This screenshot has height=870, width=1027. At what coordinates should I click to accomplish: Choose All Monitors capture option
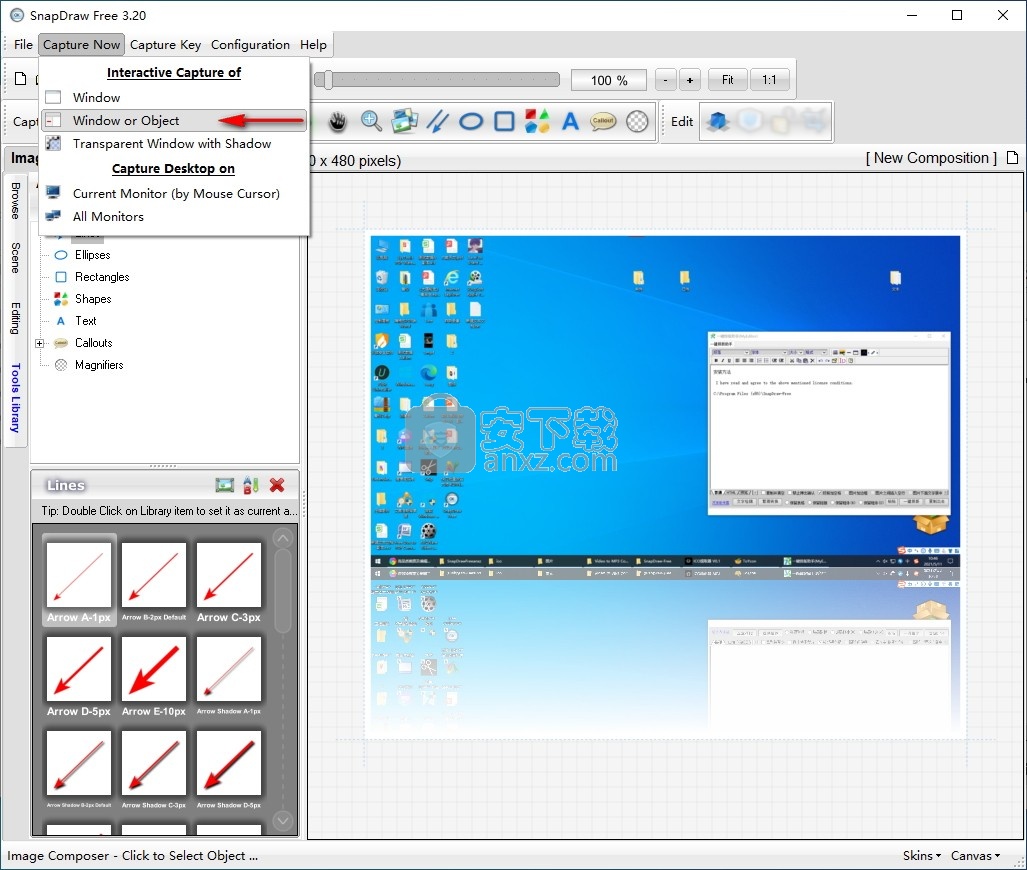coord(174,217)
